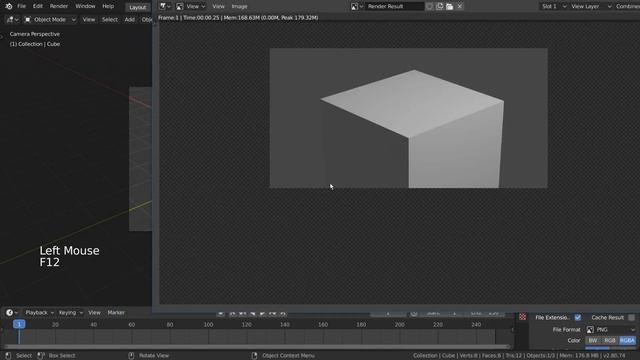This screenshot has height=360, width=640.
Task: Open the image editor type selector
Action: (165, 6)
